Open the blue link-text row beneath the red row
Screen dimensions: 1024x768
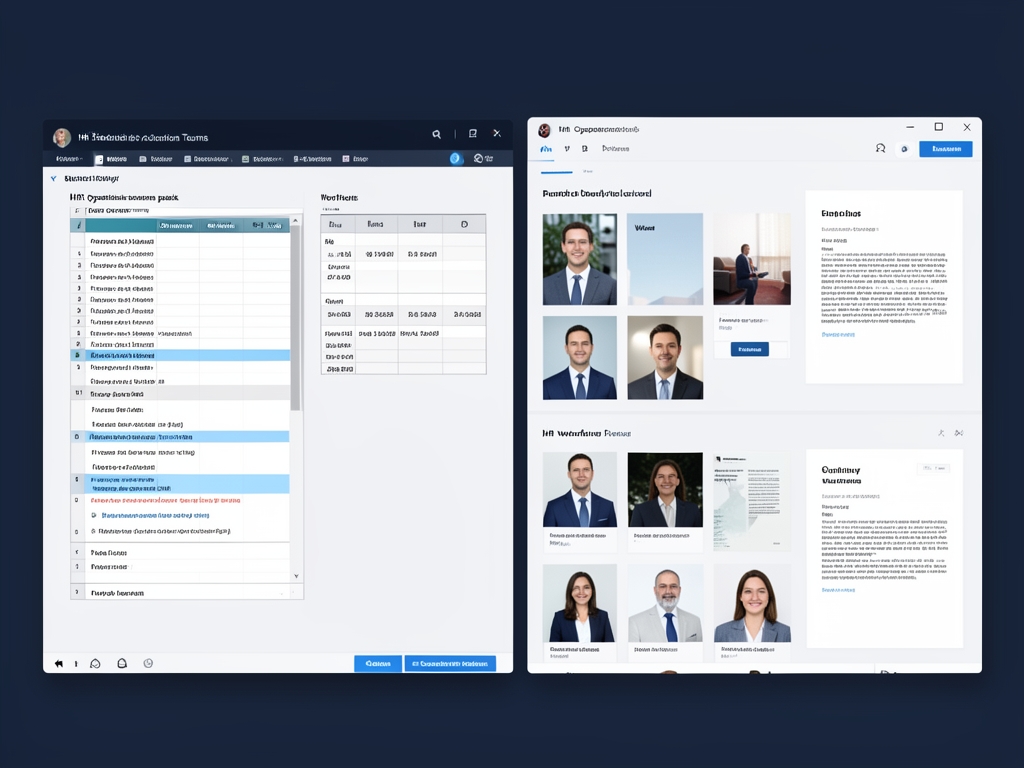tap(155, 515)
